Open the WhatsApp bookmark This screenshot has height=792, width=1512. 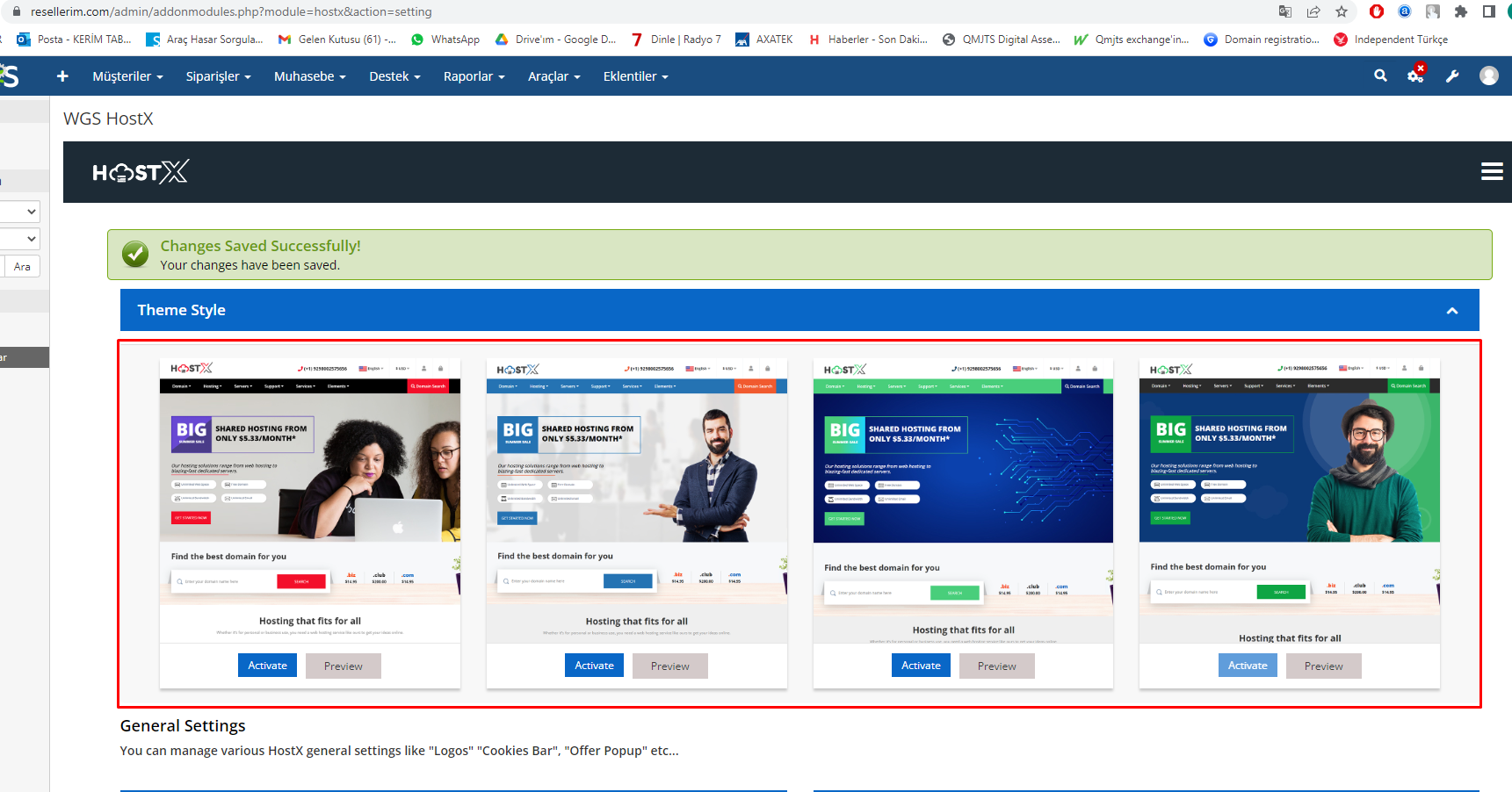click(x=445, y=40)
